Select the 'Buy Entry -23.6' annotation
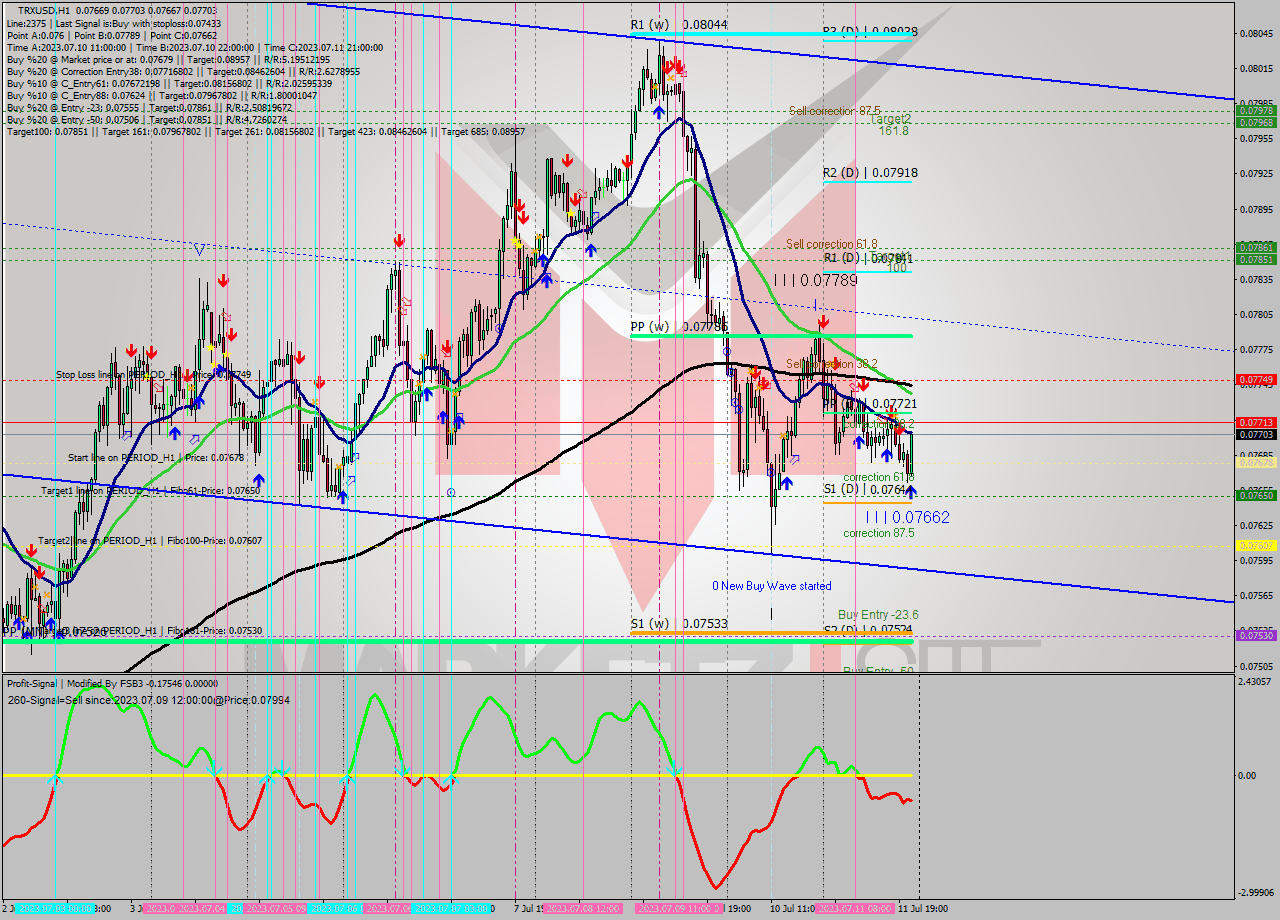Image resolution: width=1280 pixels, height=920 pixels. click(879, 613)
